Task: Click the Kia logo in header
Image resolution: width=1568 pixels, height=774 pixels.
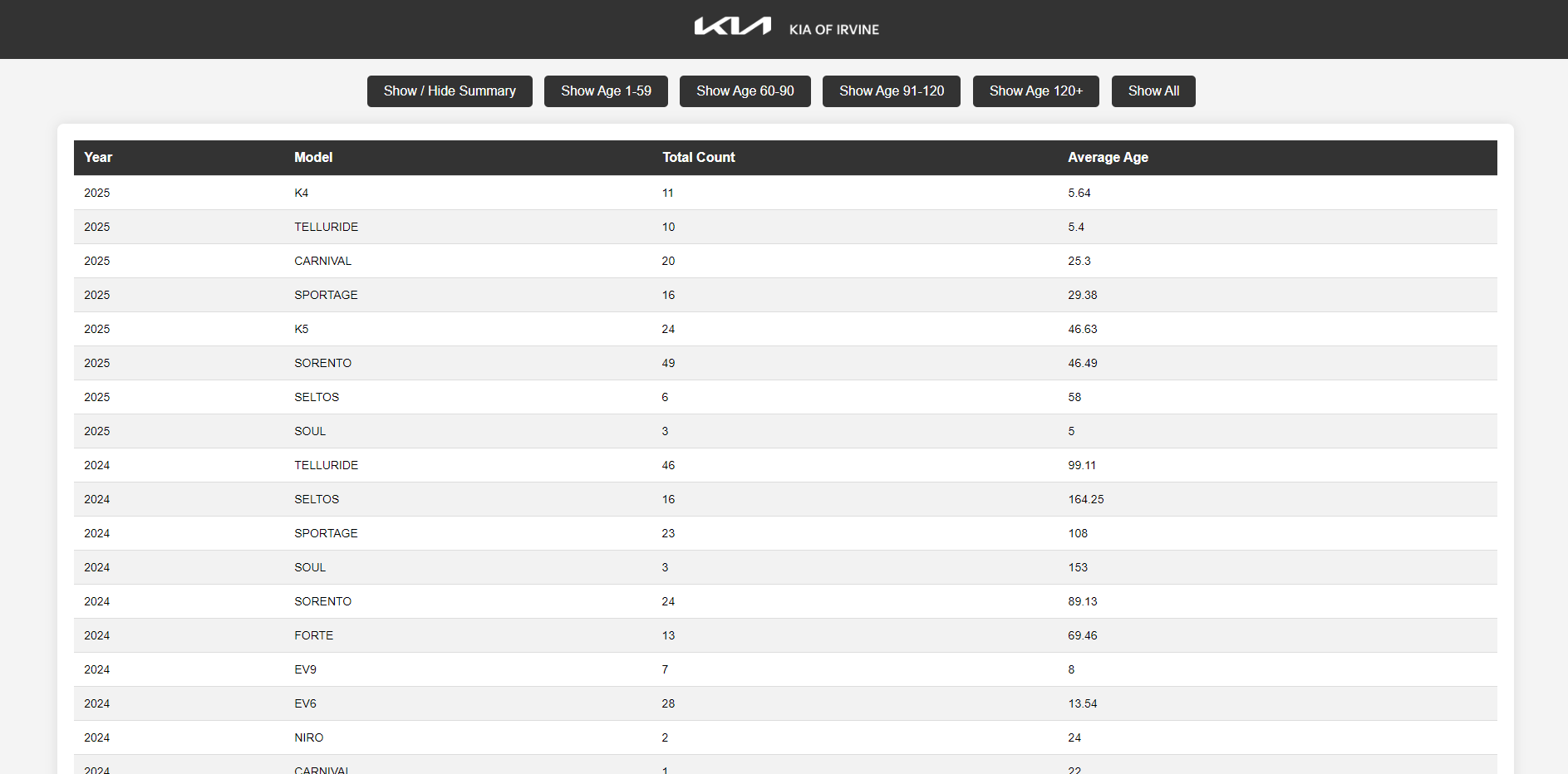Action: point(732,27)
